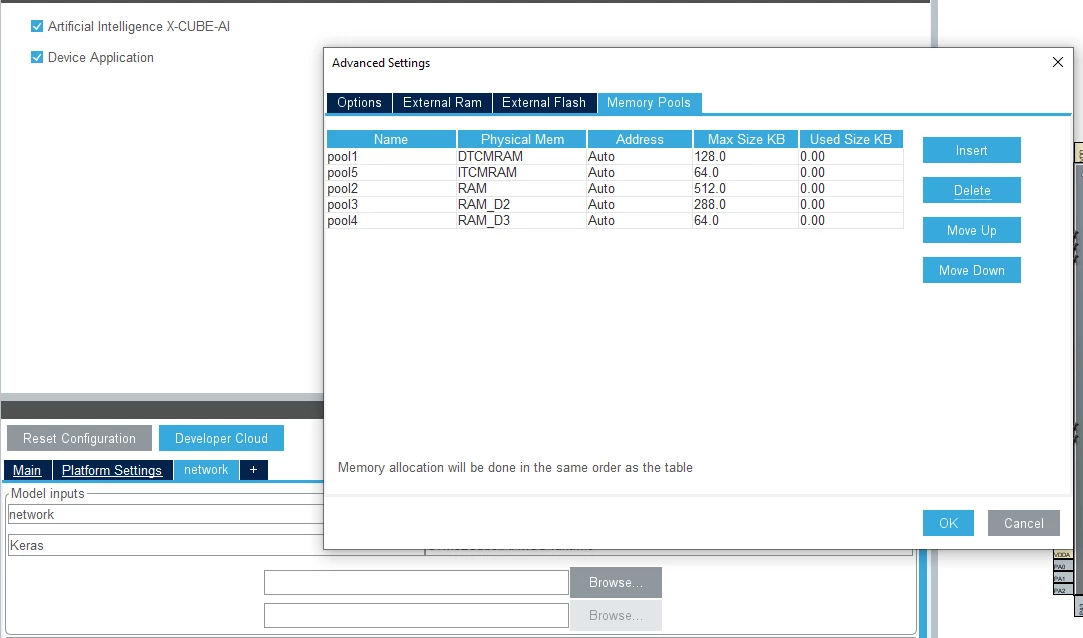Toggle the Device Application checkbox
This screenshot has width=1083, height=638.
point(37,57)
